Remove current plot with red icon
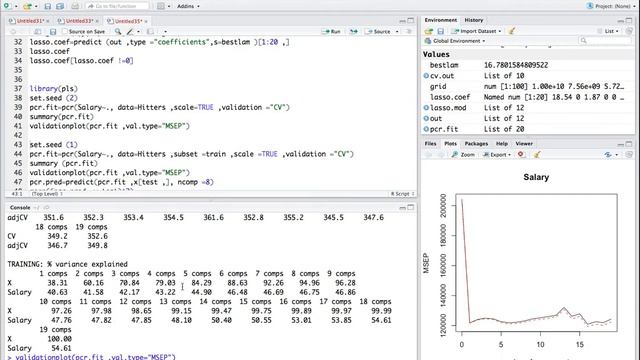 pyautogui.click(x=521, y=154)
